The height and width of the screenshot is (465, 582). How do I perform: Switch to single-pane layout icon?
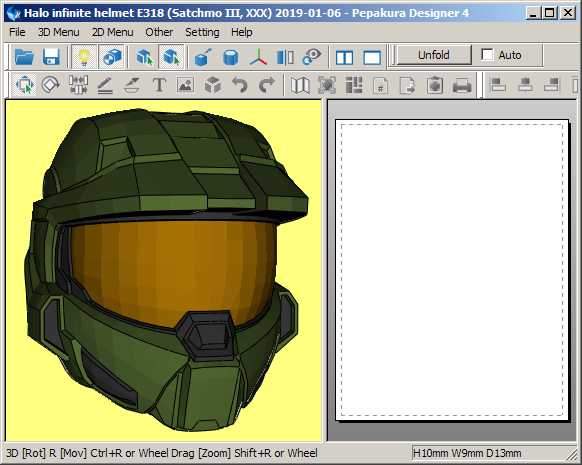(x=372, y=58)
